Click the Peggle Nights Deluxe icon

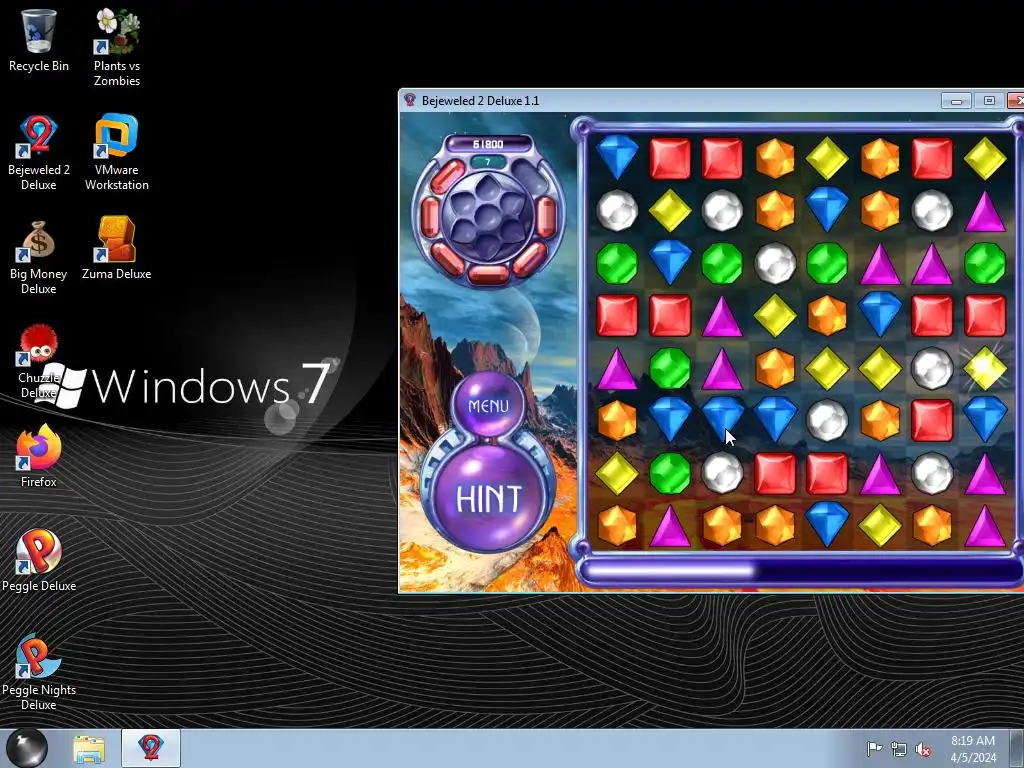(39, 673)
